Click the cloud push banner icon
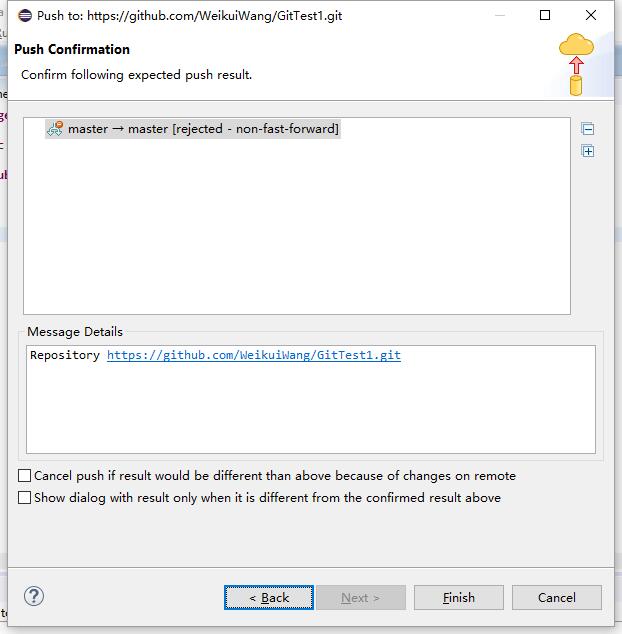The height and width of the screenshot is (634, 622). click(x=576, y=64)
